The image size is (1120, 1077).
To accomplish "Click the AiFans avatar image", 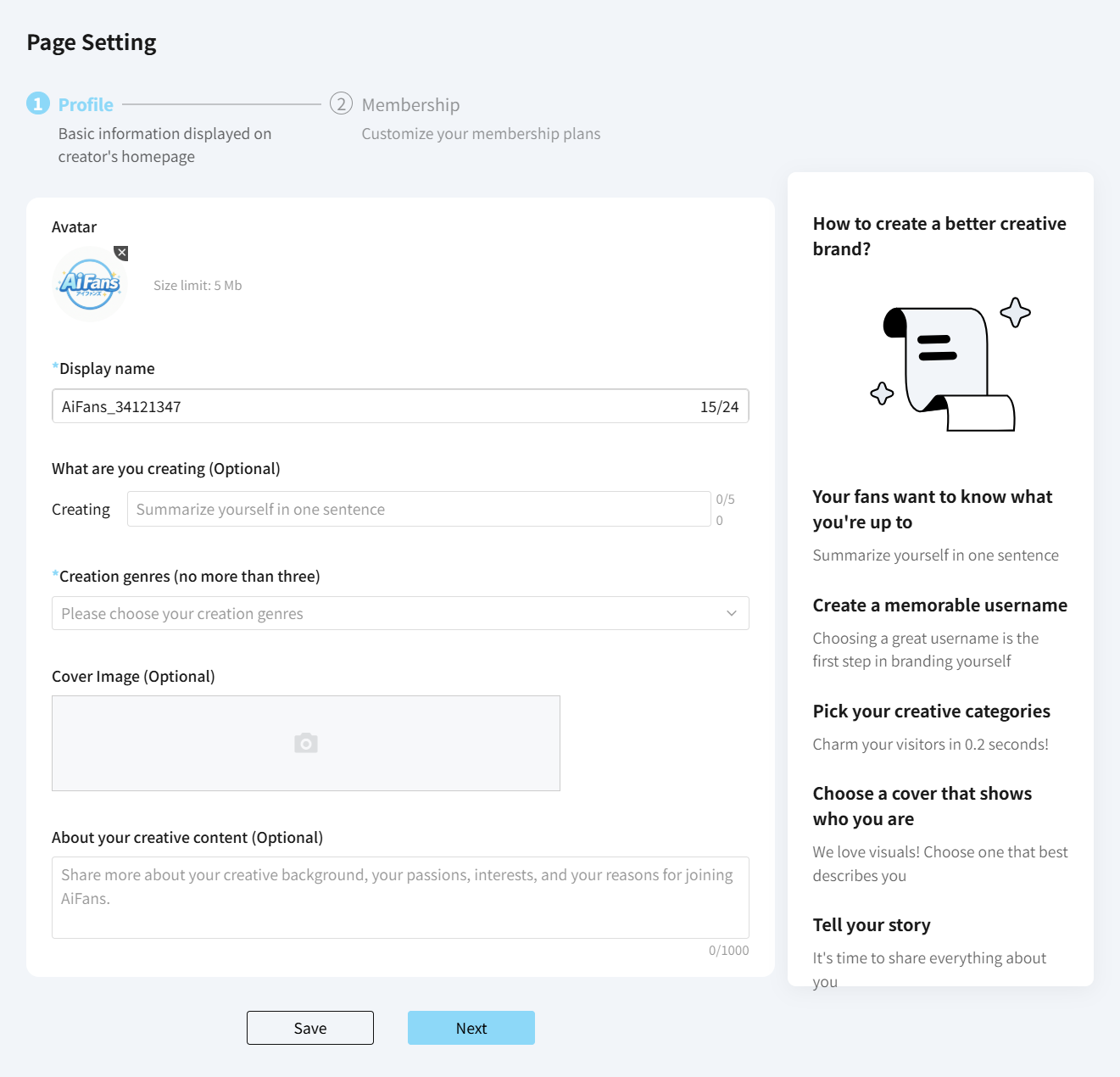I will 90,284.
